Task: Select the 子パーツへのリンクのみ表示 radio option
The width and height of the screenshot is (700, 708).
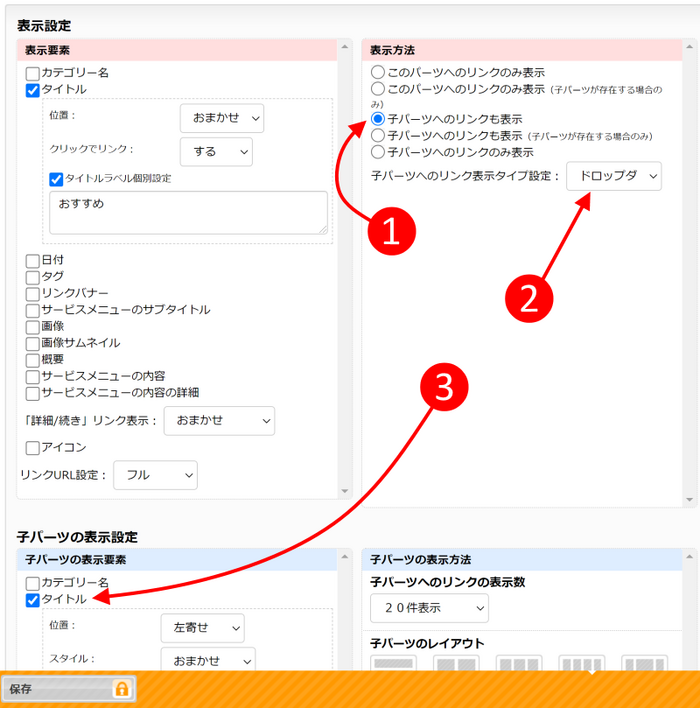Action: click(377, 152)
